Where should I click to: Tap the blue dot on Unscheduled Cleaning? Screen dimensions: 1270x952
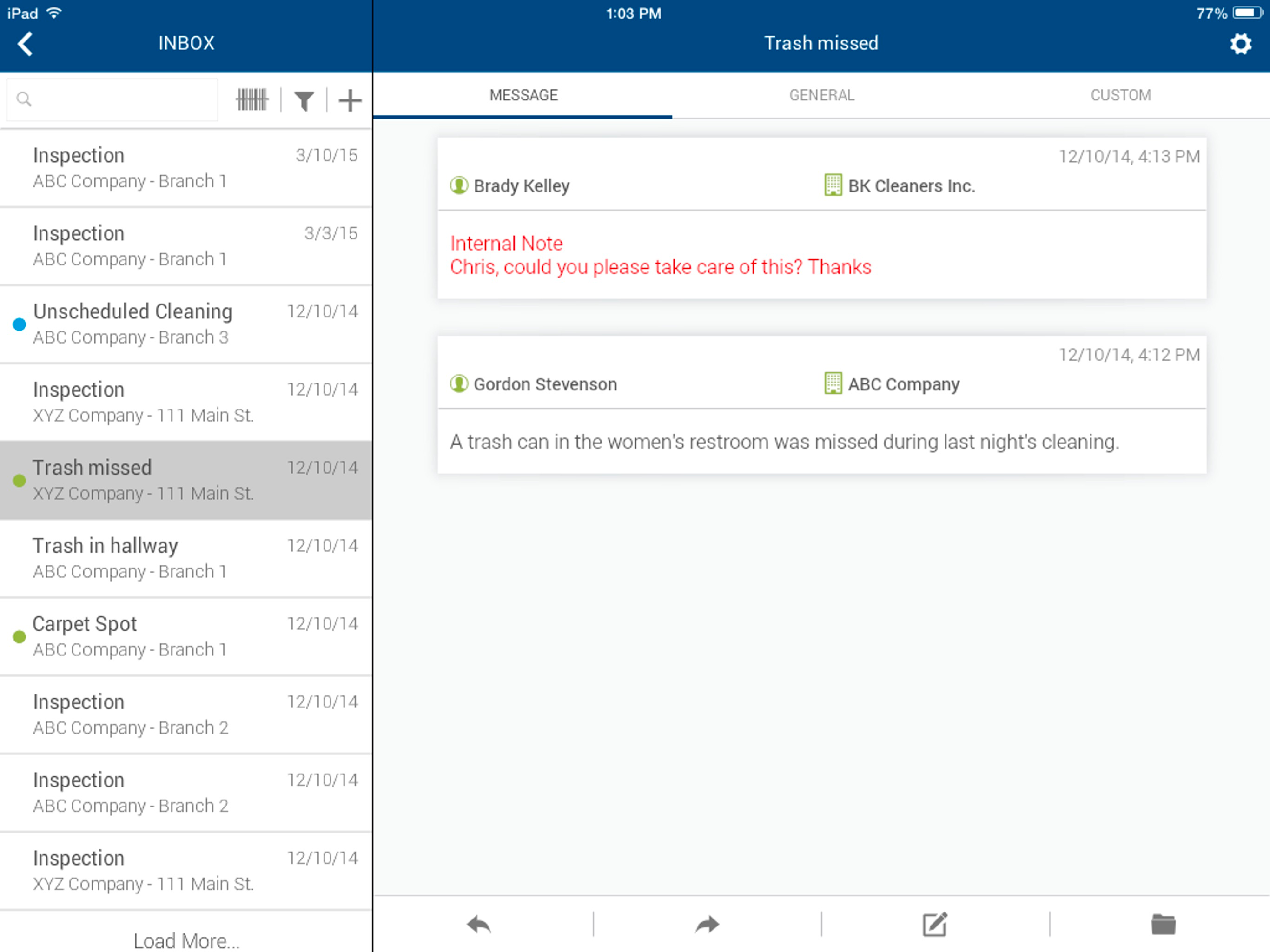pyautogui.click(x=20, y=324)
